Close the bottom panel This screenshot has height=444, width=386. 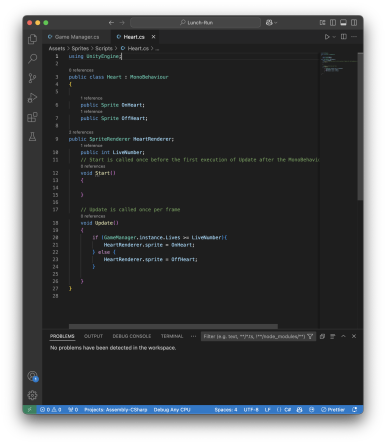coord(354,336)
